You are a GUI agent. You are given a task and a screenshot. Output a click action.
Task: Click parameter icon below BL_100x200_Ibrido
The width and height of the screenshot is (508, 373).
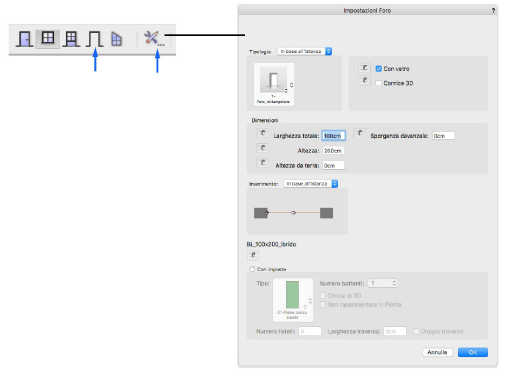pyautogui.click(x=253, y=255)
